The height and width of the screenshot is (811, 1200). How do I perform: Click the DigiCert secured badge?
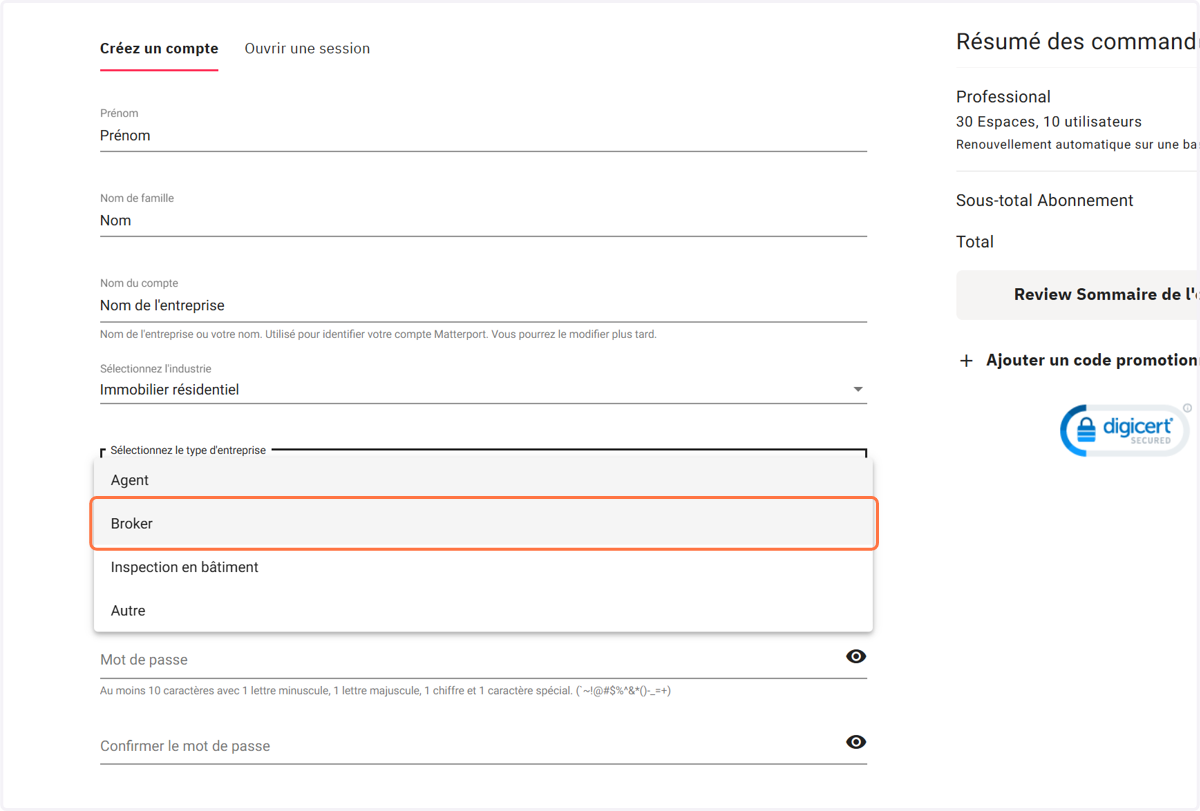pos(1124,431)
